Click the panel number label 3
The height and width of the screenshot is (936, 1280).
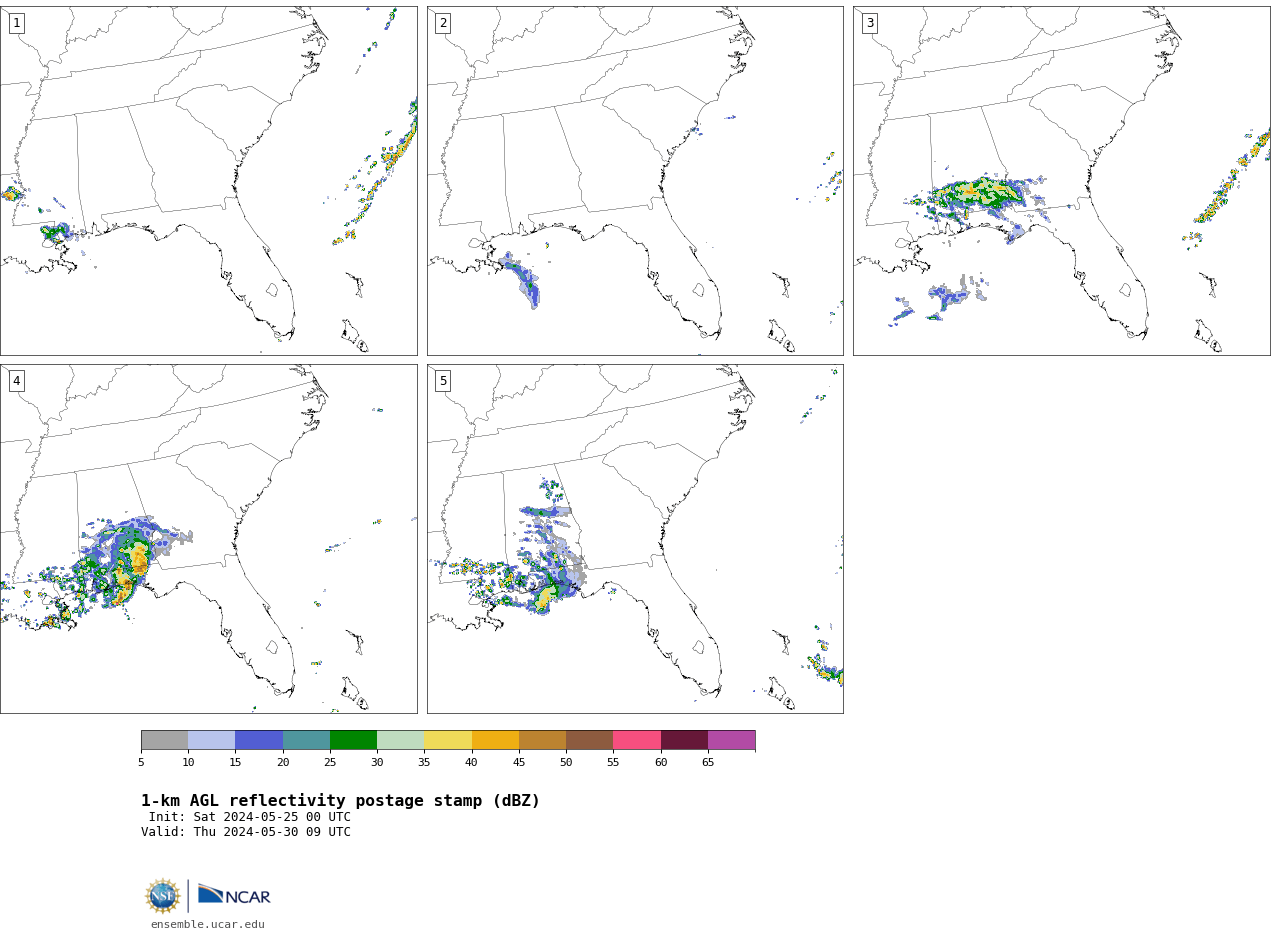pyautogui.click(x=869, y=23)
